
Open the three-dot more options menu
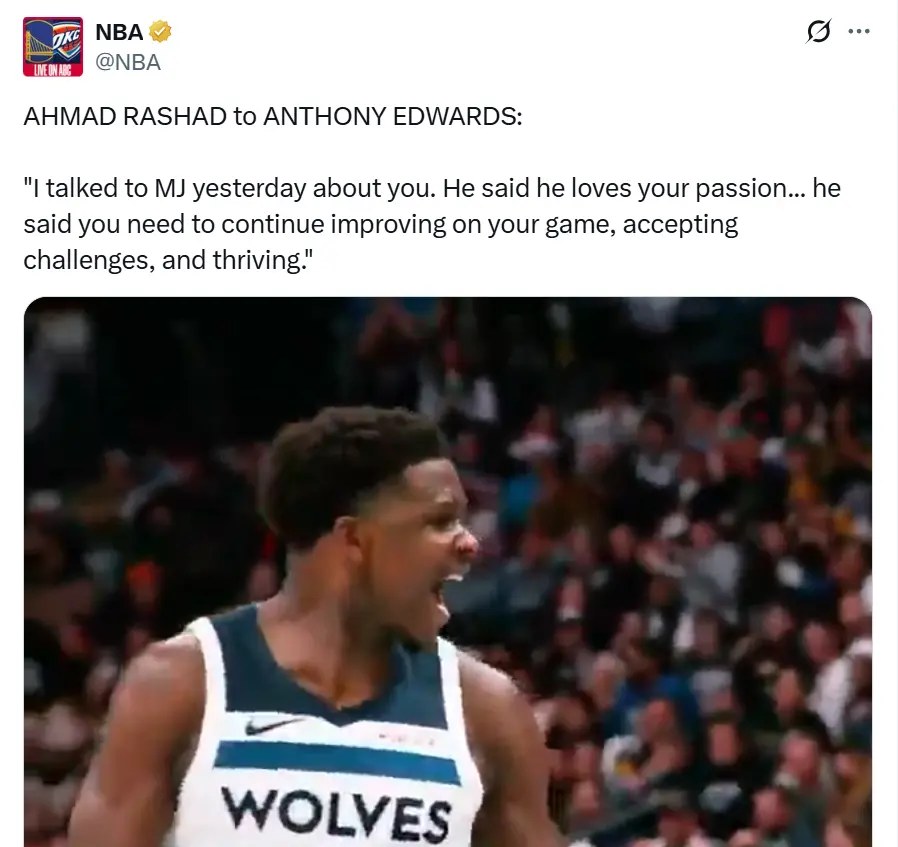(x=858, y=31)
